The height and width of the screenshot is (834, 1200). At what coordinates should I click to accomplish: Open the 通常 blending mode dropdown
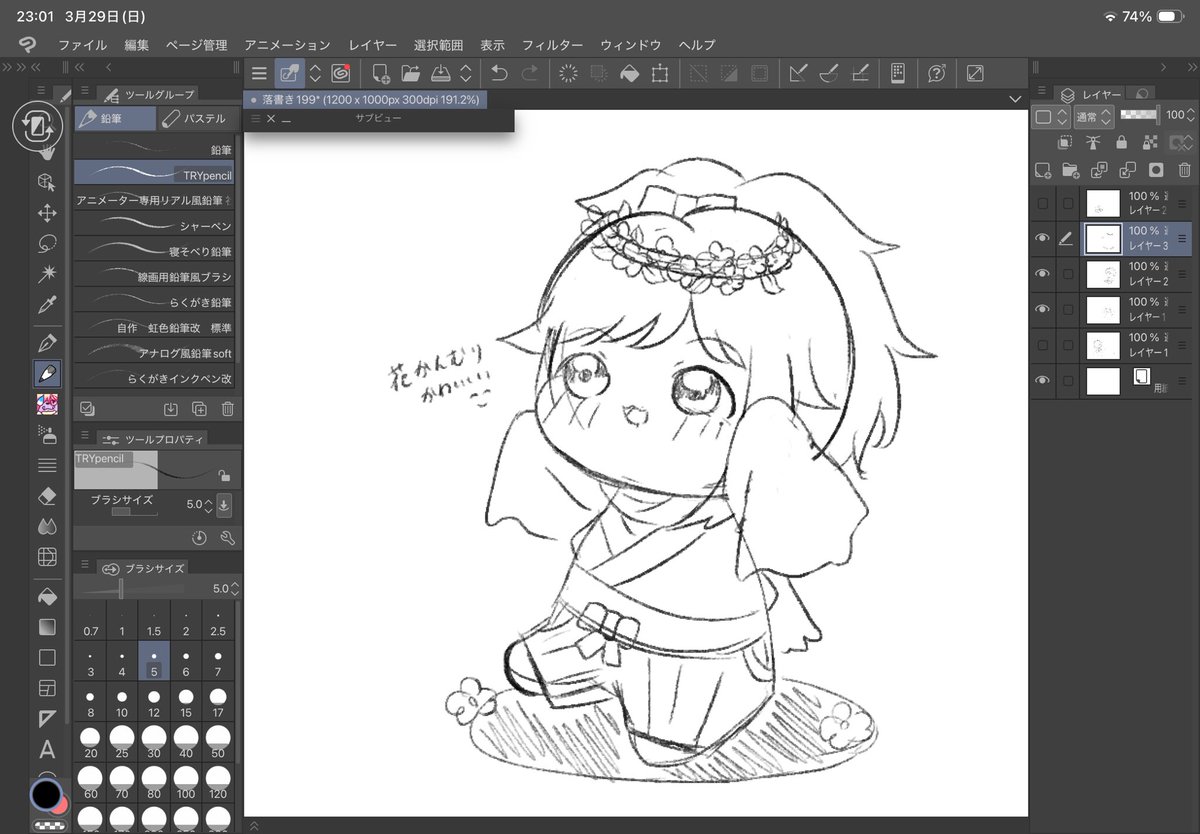1091,115
